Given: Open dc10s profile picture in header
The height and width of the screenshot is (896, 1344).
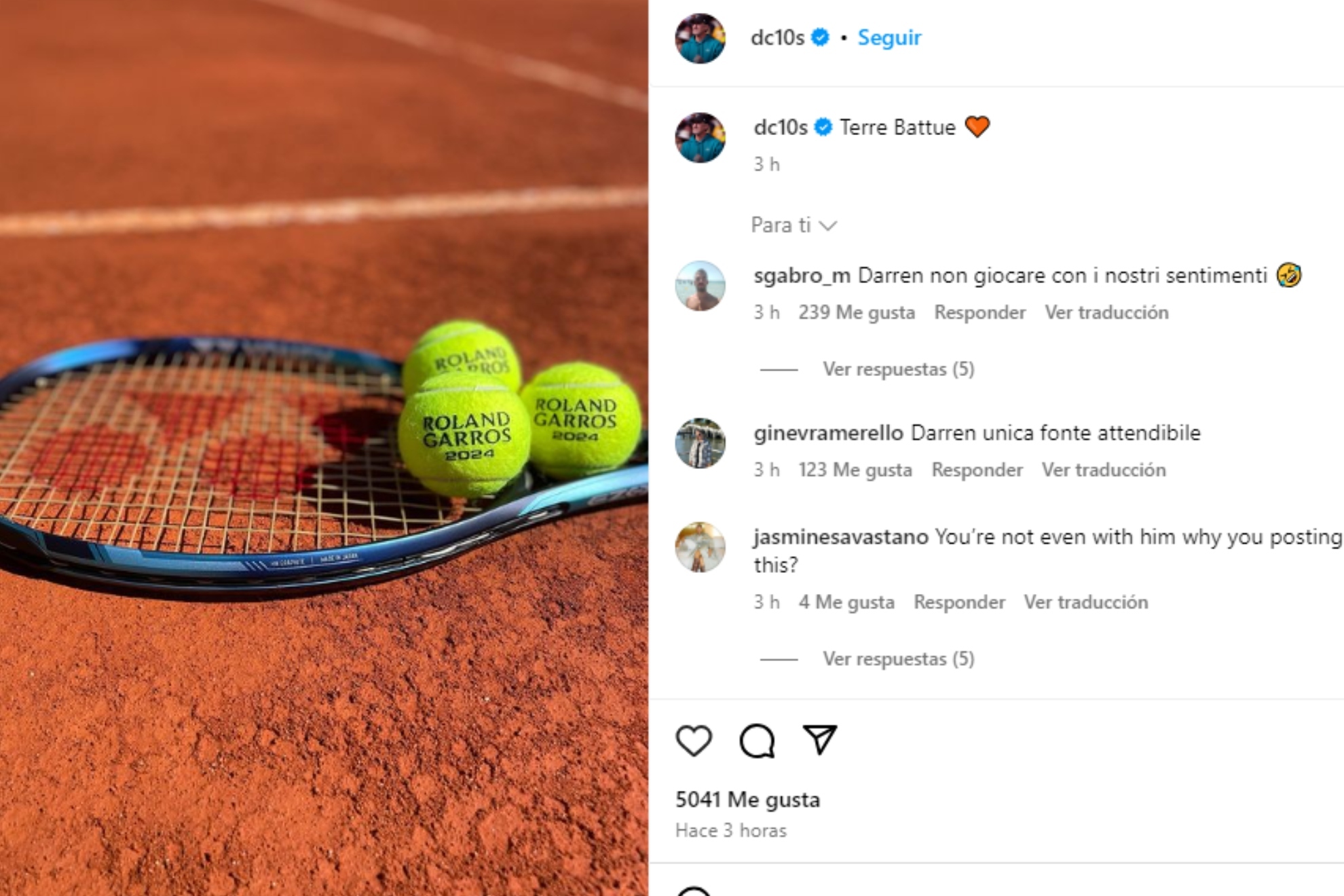Looking at the screenshot, I should (701, 38).
